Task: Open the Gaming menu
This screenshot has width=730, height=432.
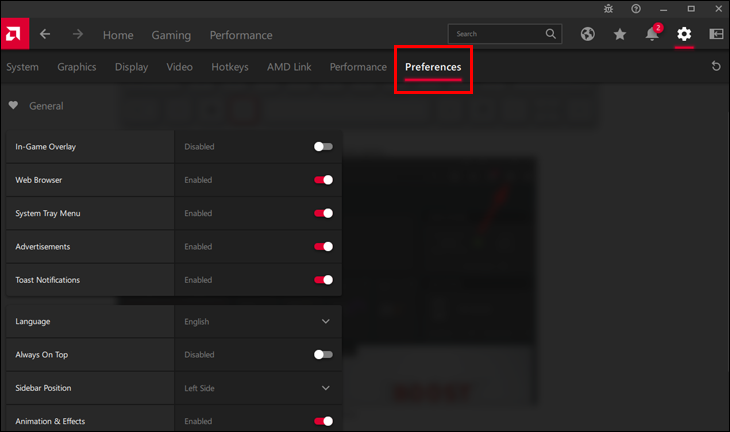Action: (171, 35)
